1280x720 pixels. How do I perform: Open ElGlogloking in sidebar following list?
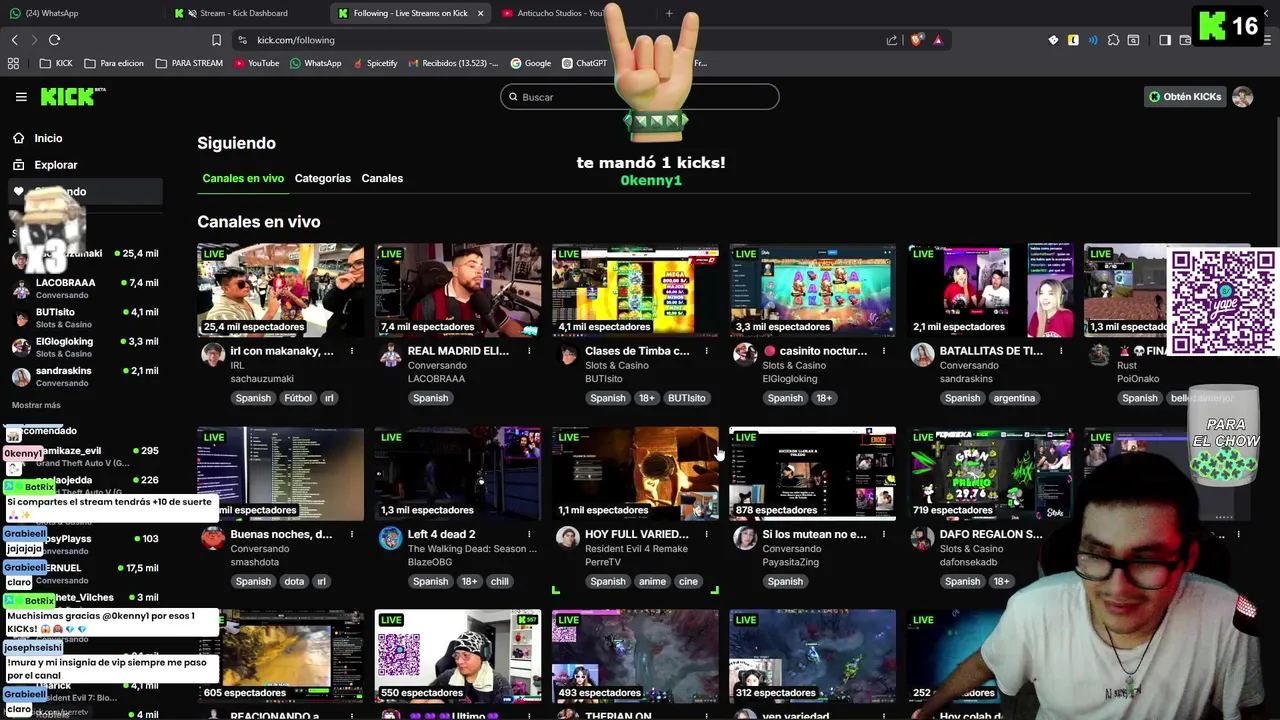(85, 347)
